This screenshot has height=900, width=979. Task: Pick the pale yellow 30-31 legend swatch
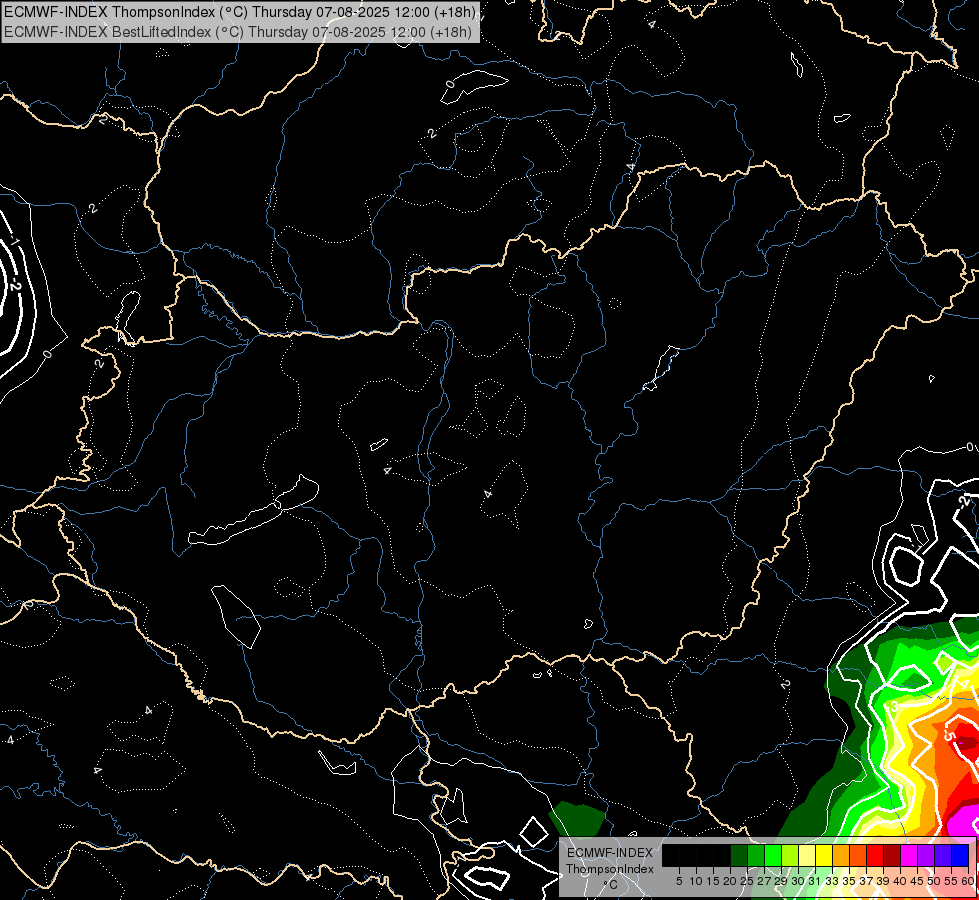[x=807, y=855]
